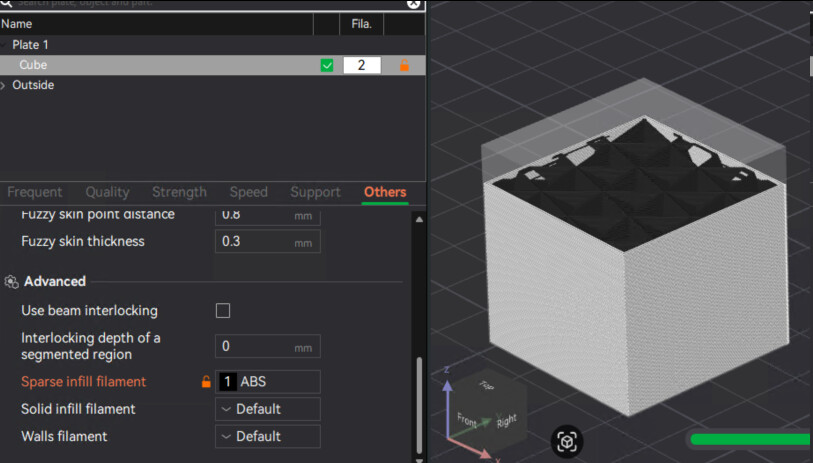Image resolution: width=813 pixels, height=463 pixels.
Task: Switch to the Strength tab
Action: [179, 192]
